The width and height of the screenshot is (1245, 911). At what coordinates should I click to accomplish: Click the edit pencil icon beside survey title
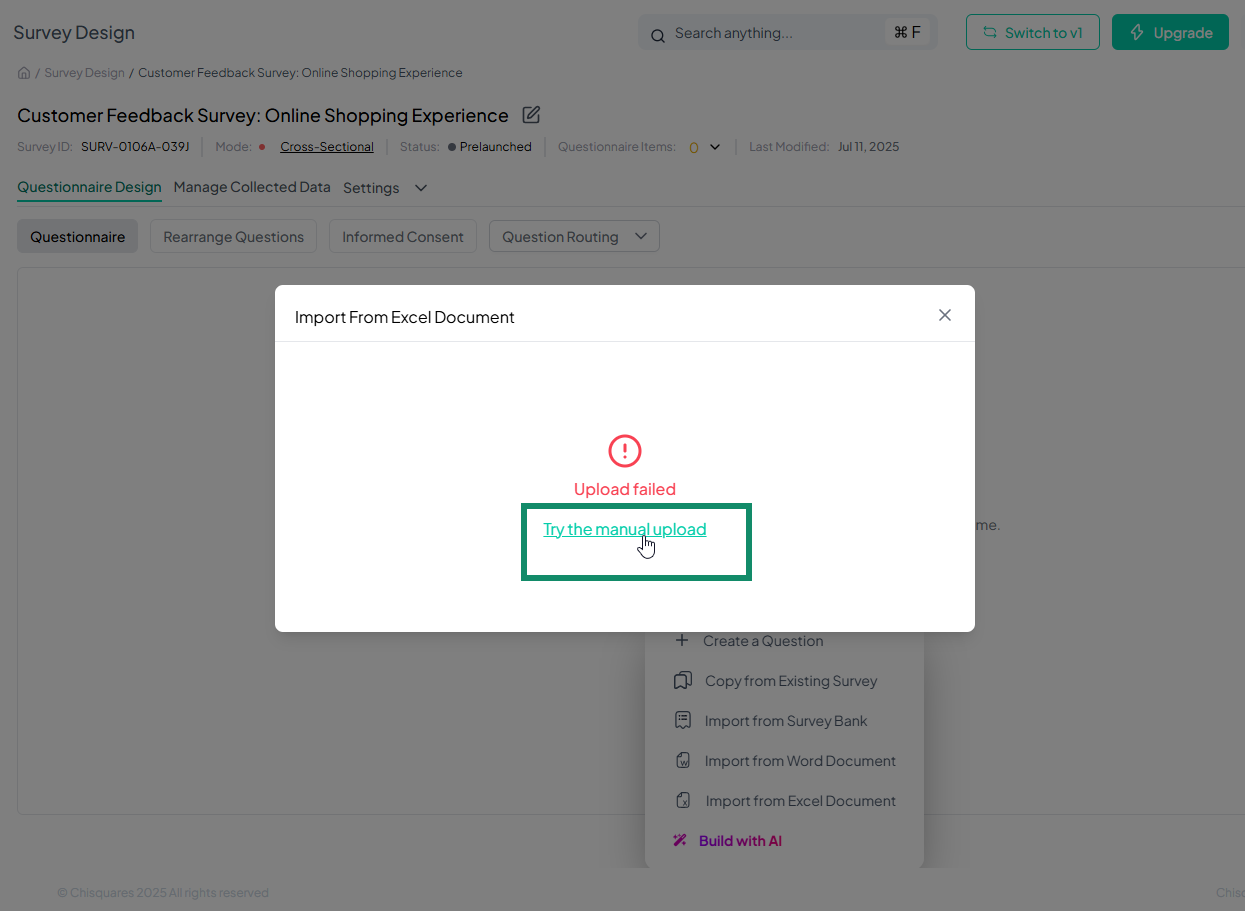532,115
